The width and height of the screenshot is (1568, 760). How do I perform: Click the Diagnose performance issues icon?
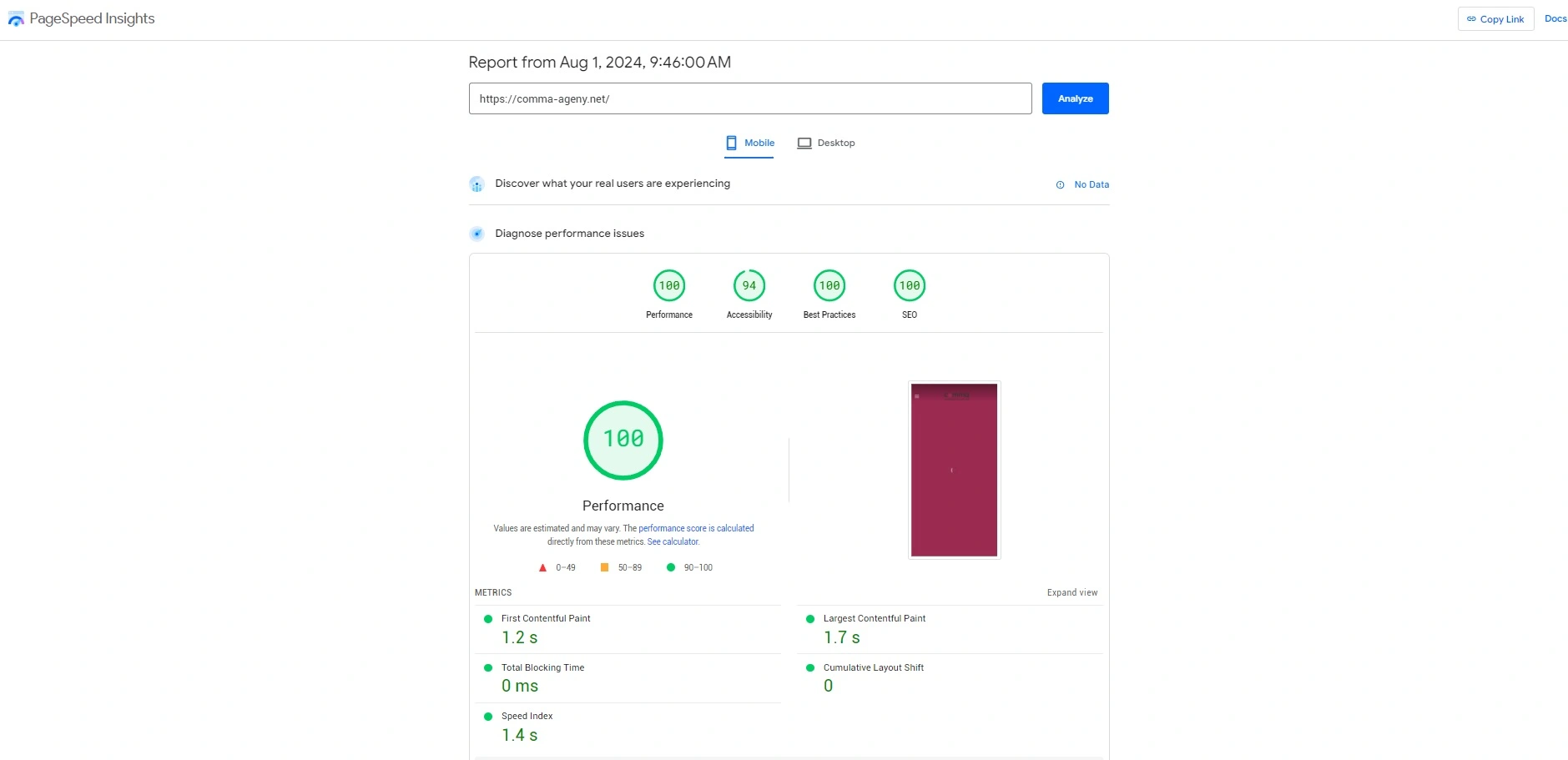[476, 234]
